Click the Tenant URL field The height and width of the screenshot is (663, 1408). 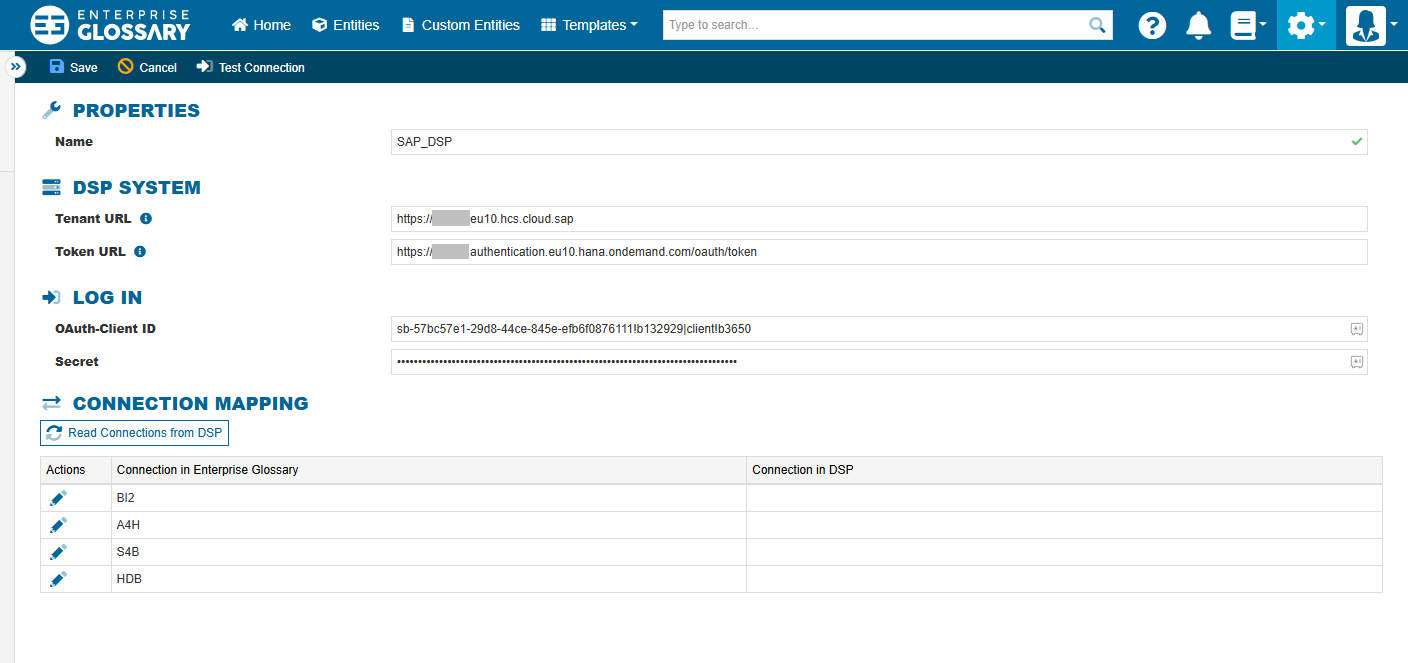(879, 219)
